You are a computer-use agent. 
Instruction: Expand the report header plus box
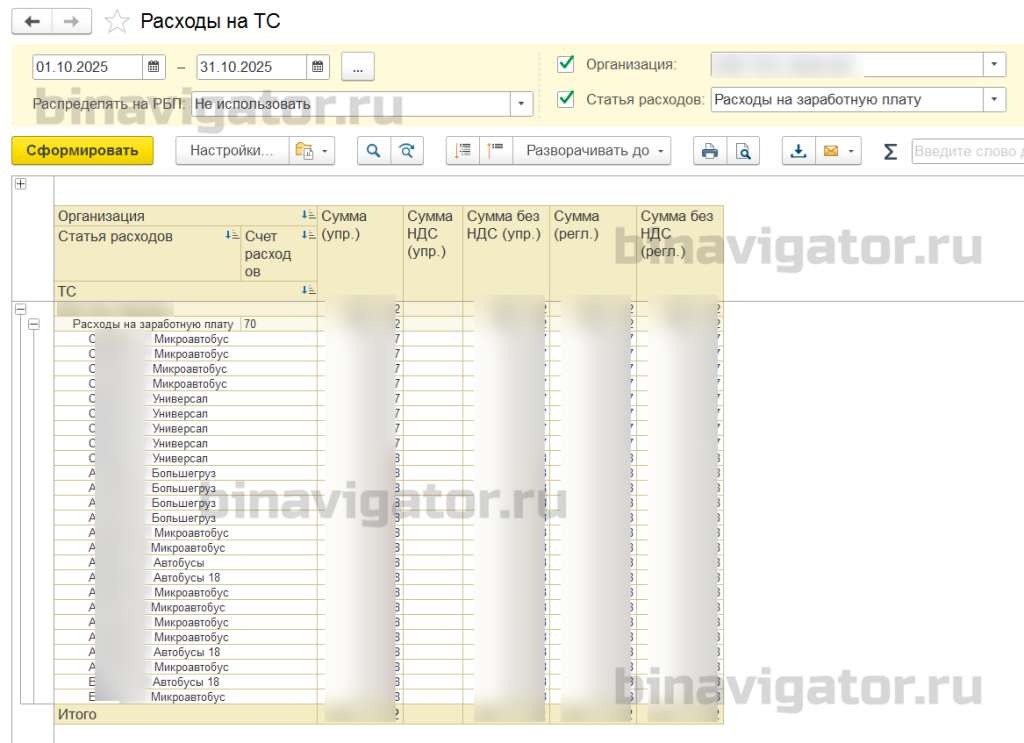pos(21,184)
